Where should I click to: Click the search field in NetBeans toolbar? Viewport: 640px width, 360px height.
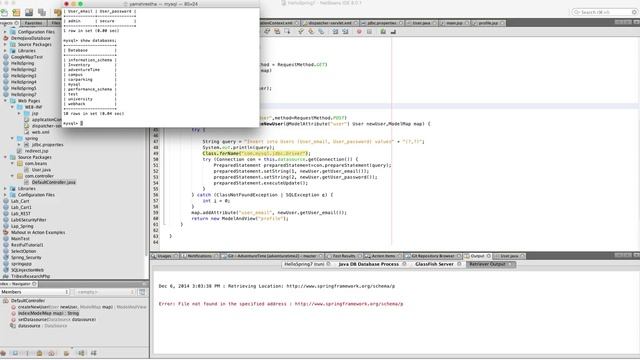coord(605,12)
